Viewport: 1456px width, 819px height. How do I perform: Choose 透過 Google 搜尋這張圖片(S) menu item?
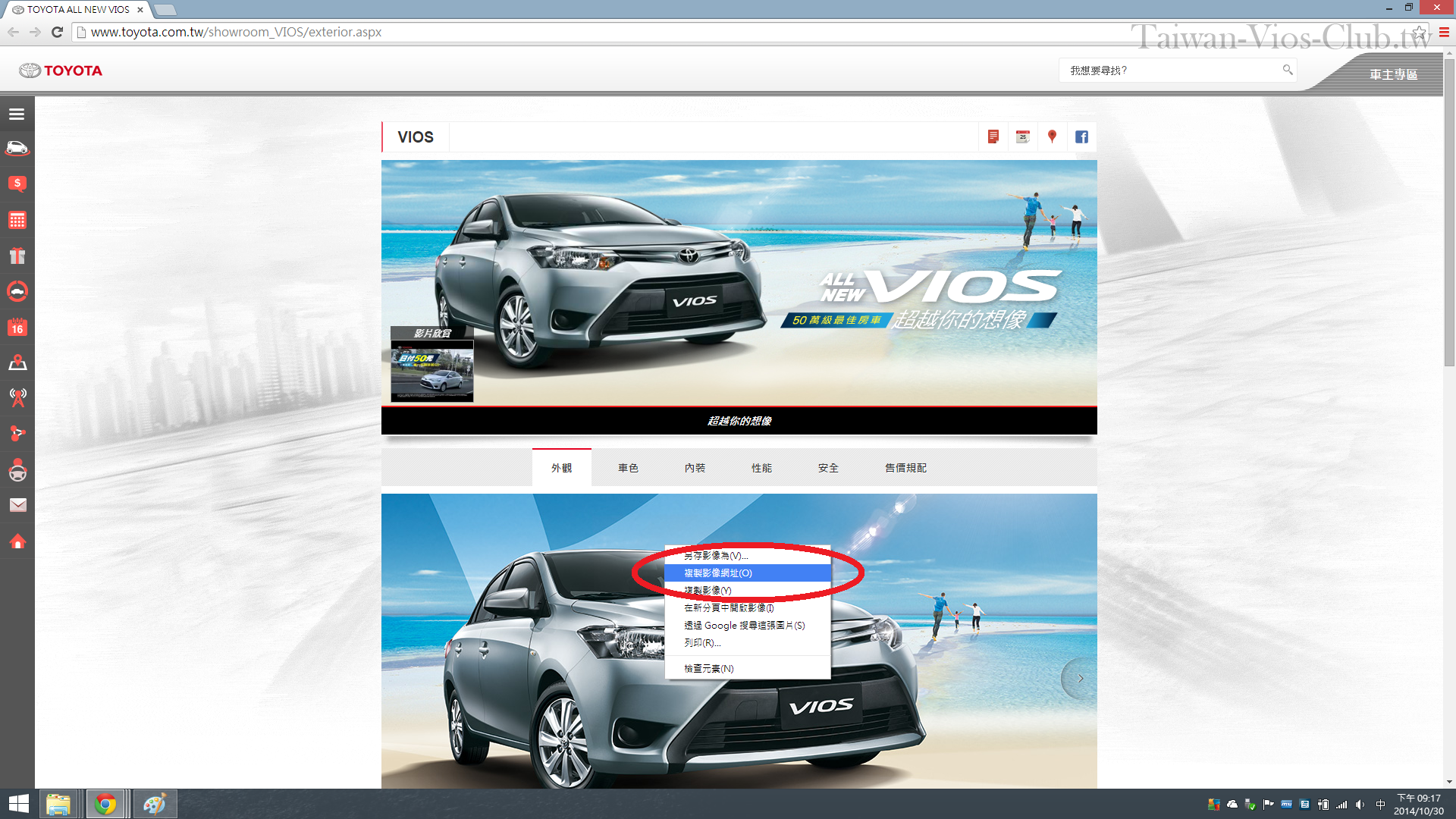[748, 626]
